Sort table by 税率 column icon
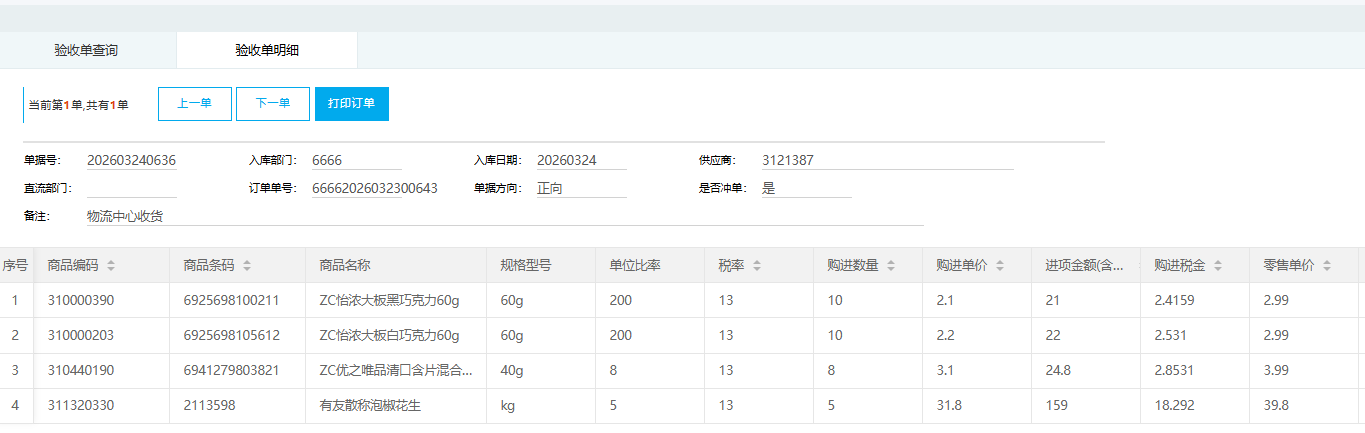This screenshot has width=1365, height=433. tap(757, 266)
